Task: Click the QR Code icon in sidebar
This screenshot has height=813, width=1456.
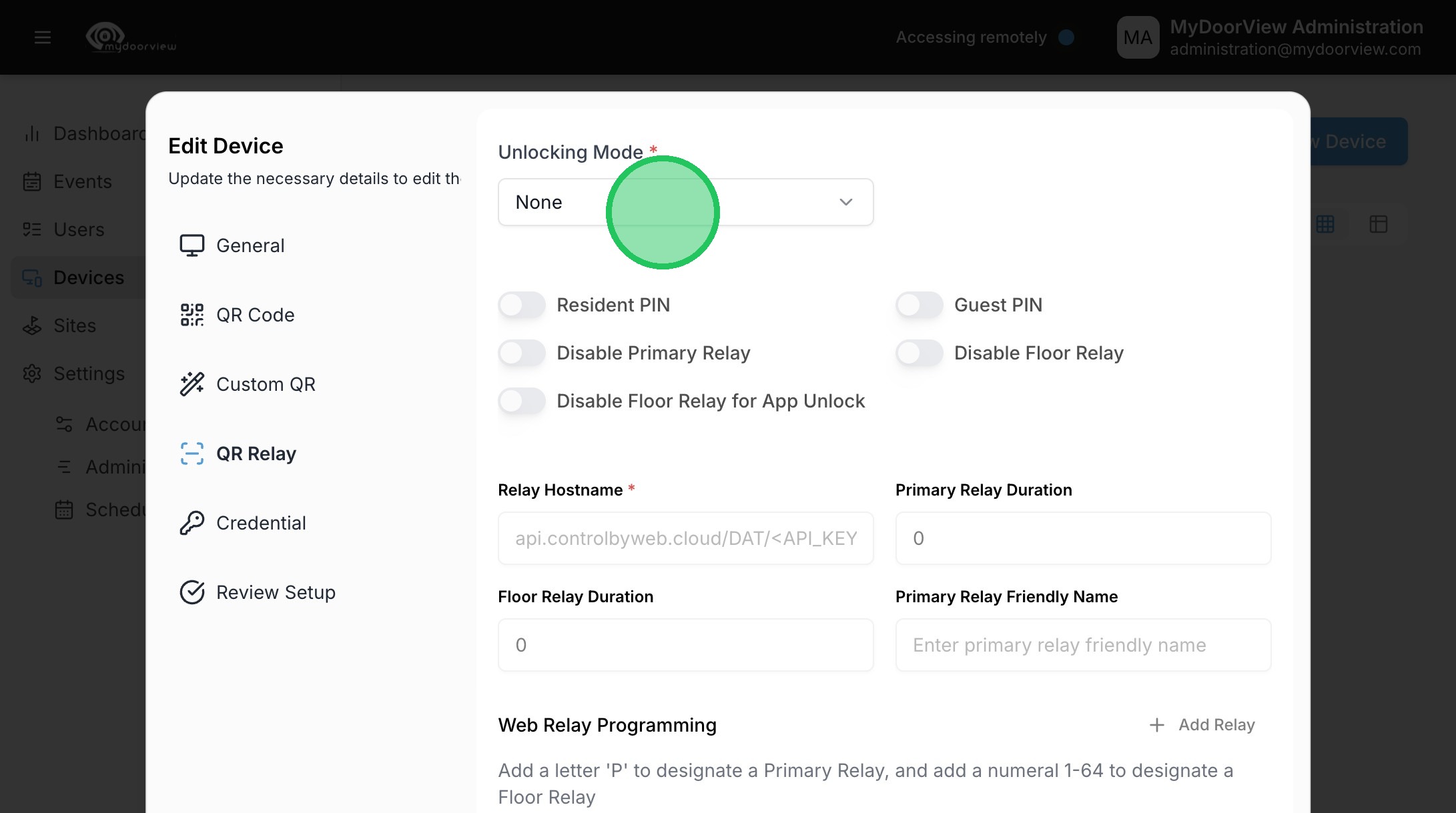Action: coord(192,315)
